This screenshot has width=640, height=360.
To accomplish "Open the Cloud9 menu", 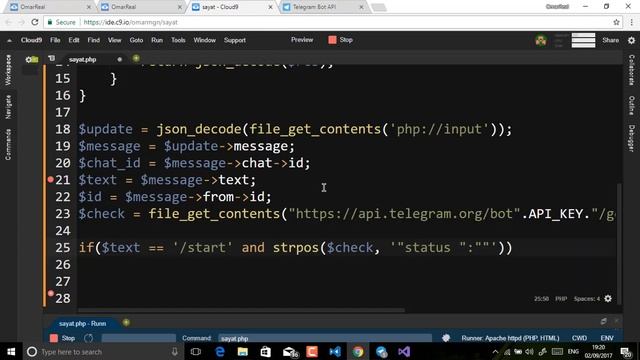I will click(x=31, y=40).
